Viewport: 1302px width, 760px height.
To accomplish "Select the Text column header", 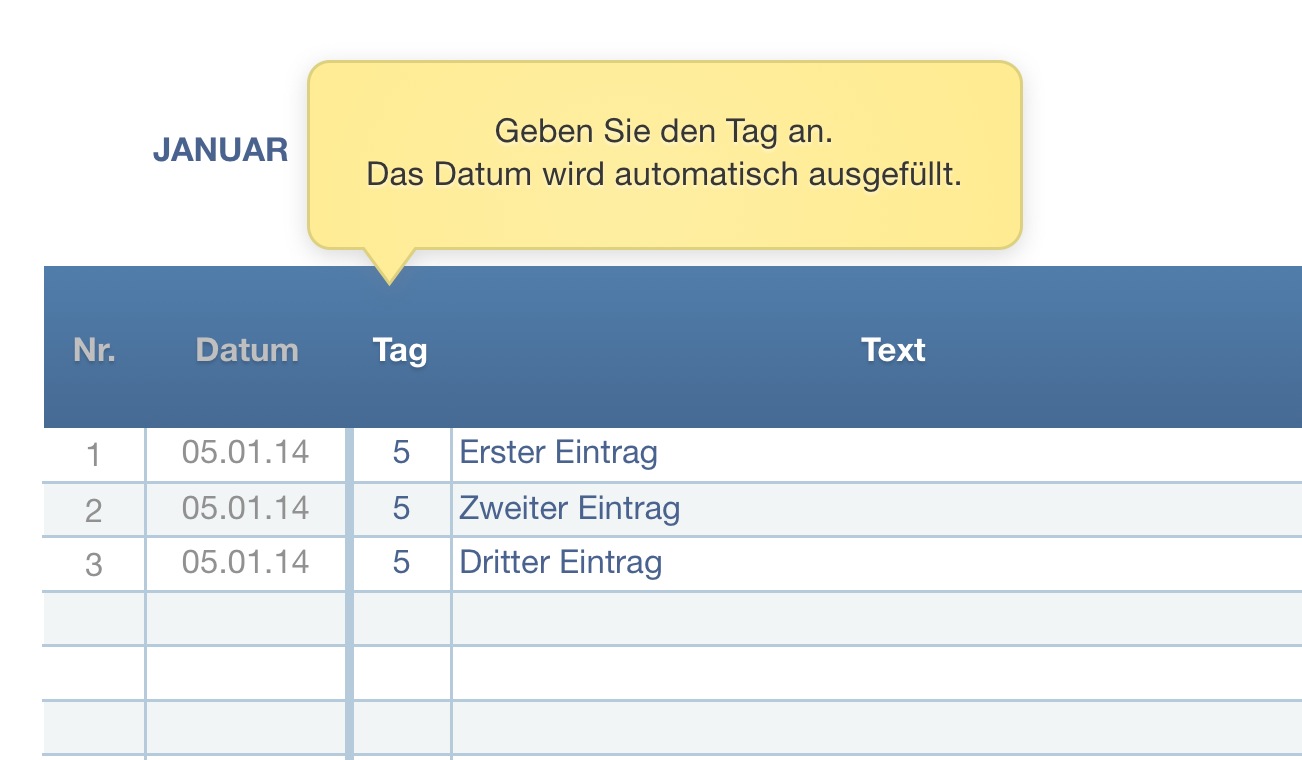I will pos(893,350).
